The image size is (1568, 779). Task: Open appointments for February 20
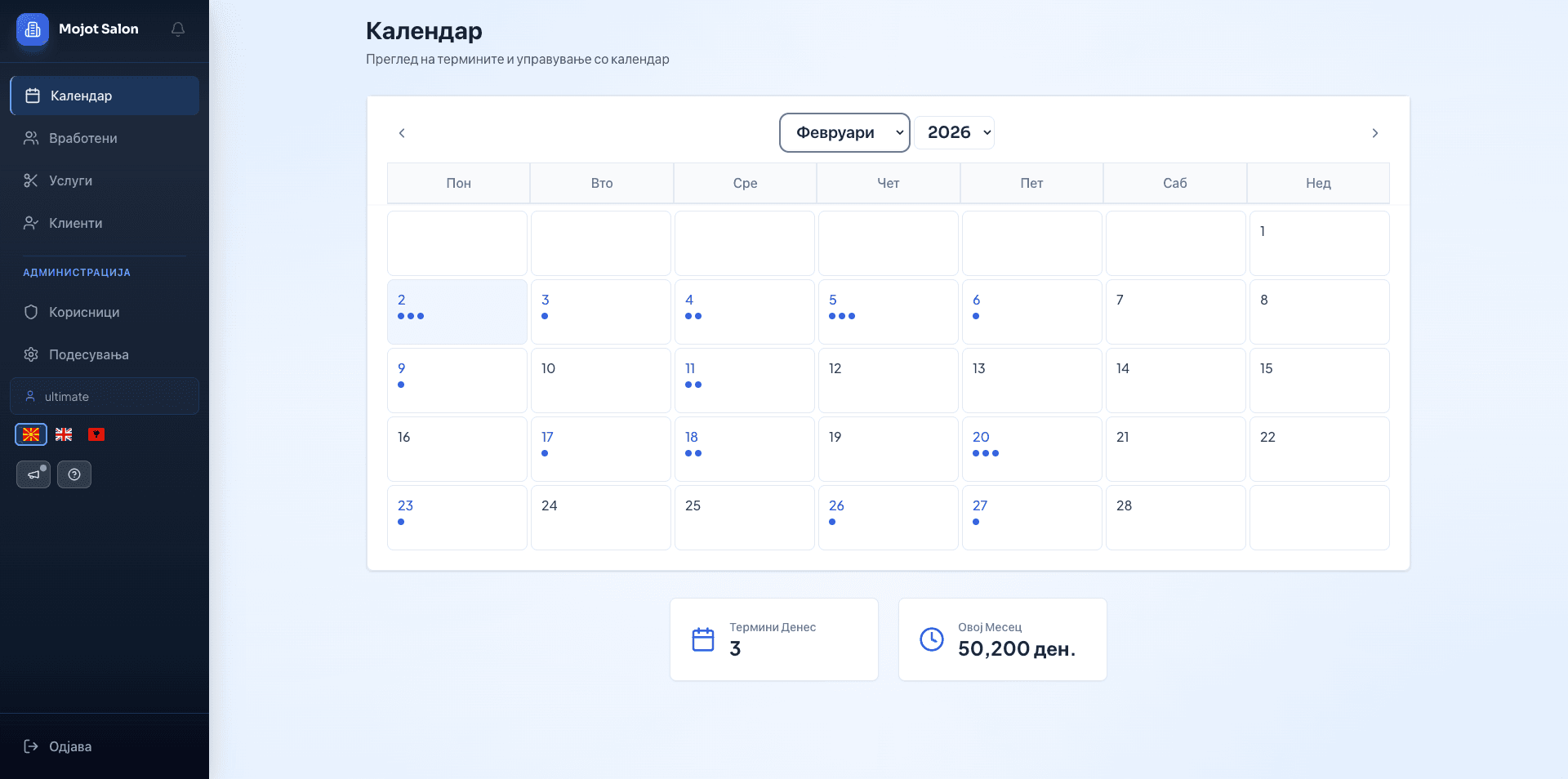coord(1031,449)
